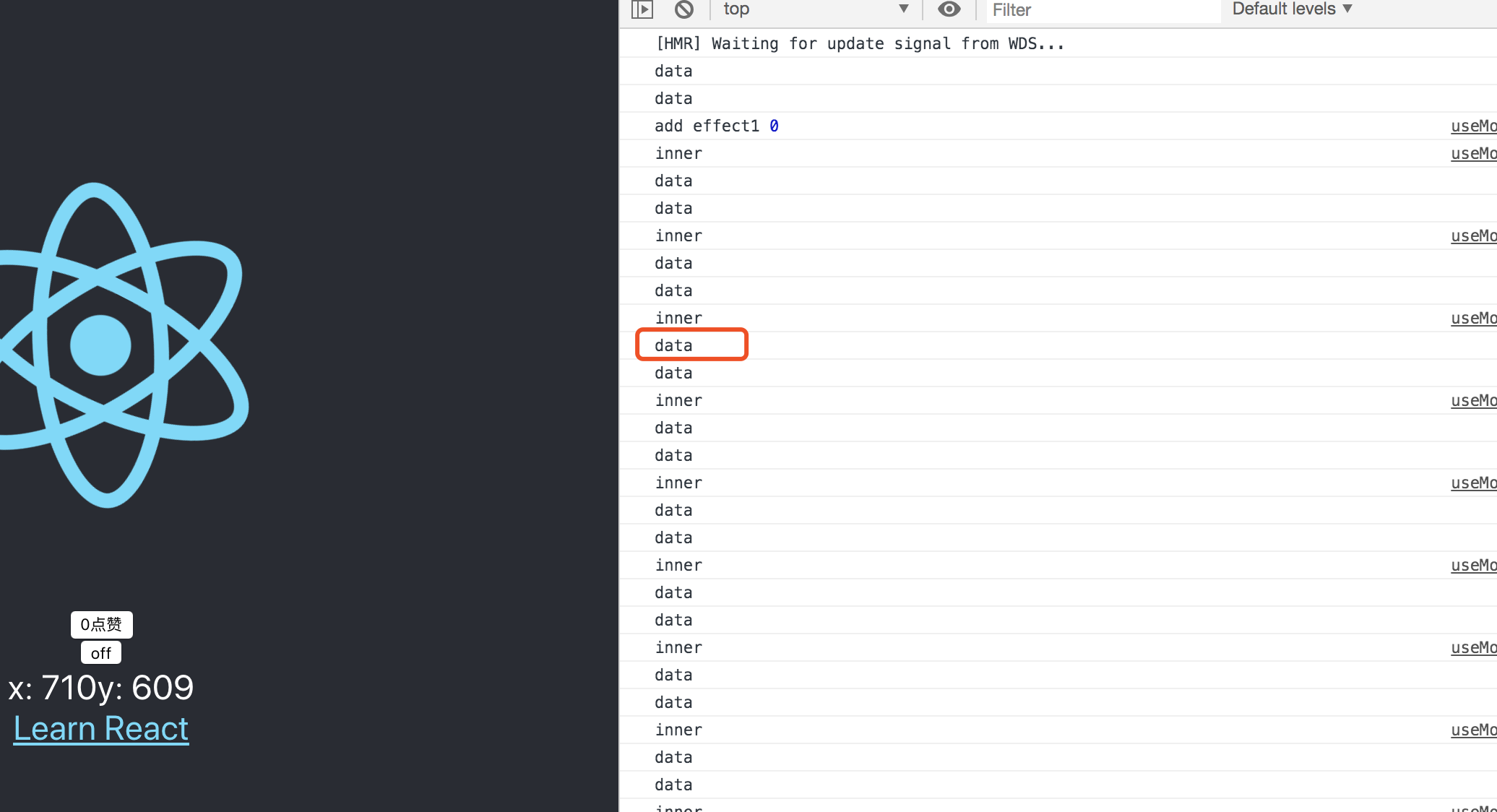Image resolution: width=1497 pixels, height=812 pixels.
Task: Select the first data log row
Action: [673, 71]
